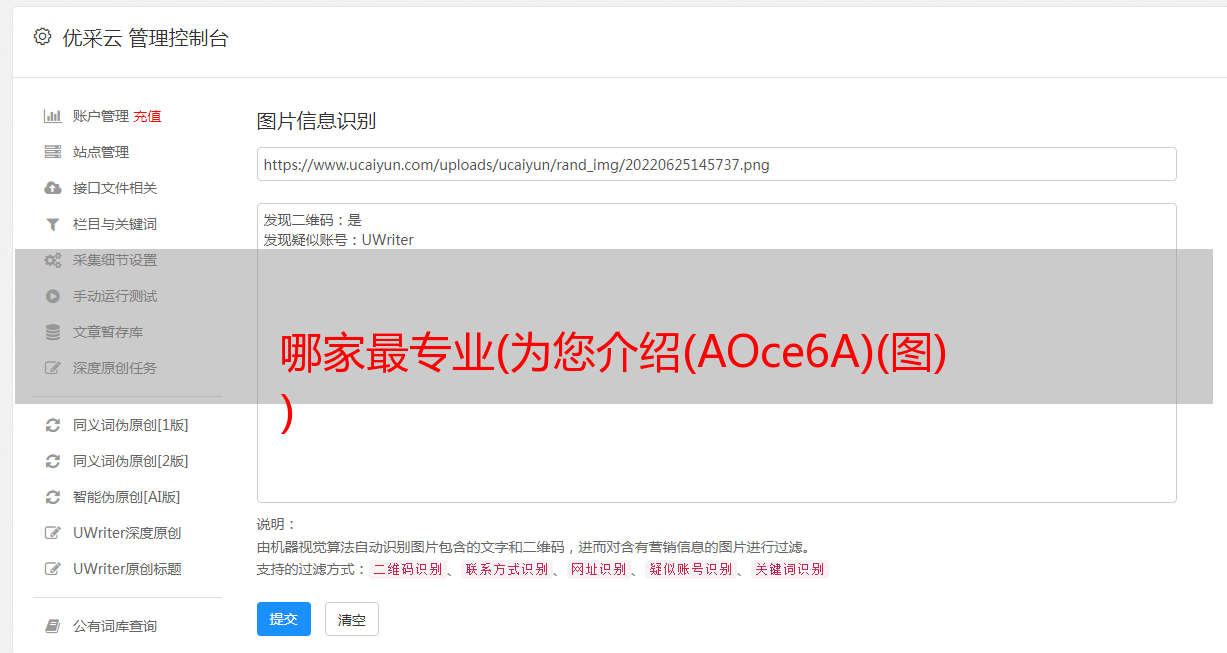The height and width of the screenshot is (653, 1227).
Task: Click the 网址识别 tag
Action: (x=598, y=569)
